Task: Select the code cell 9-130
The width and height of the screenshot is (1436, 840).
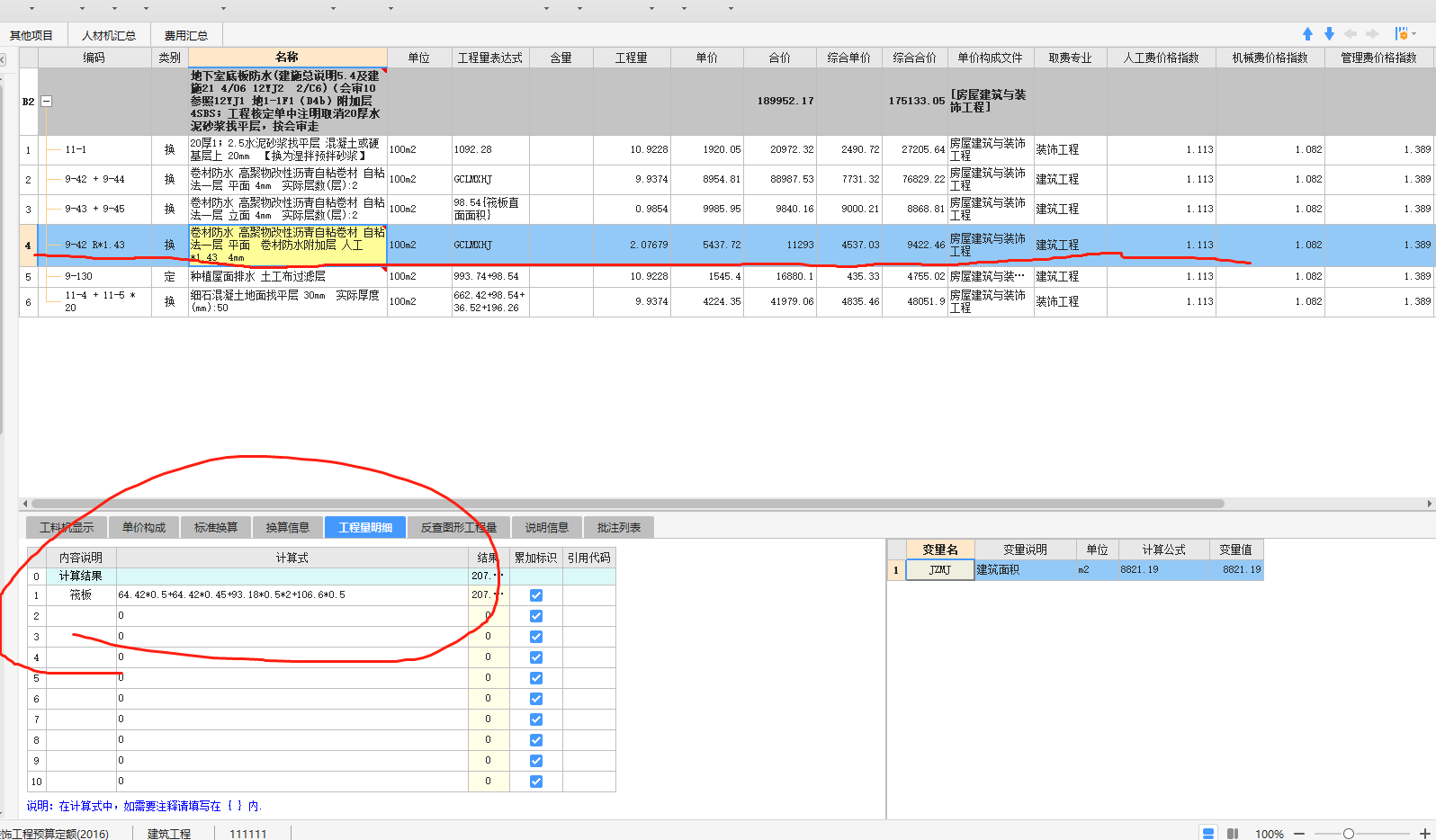Action: pos(94,277)
